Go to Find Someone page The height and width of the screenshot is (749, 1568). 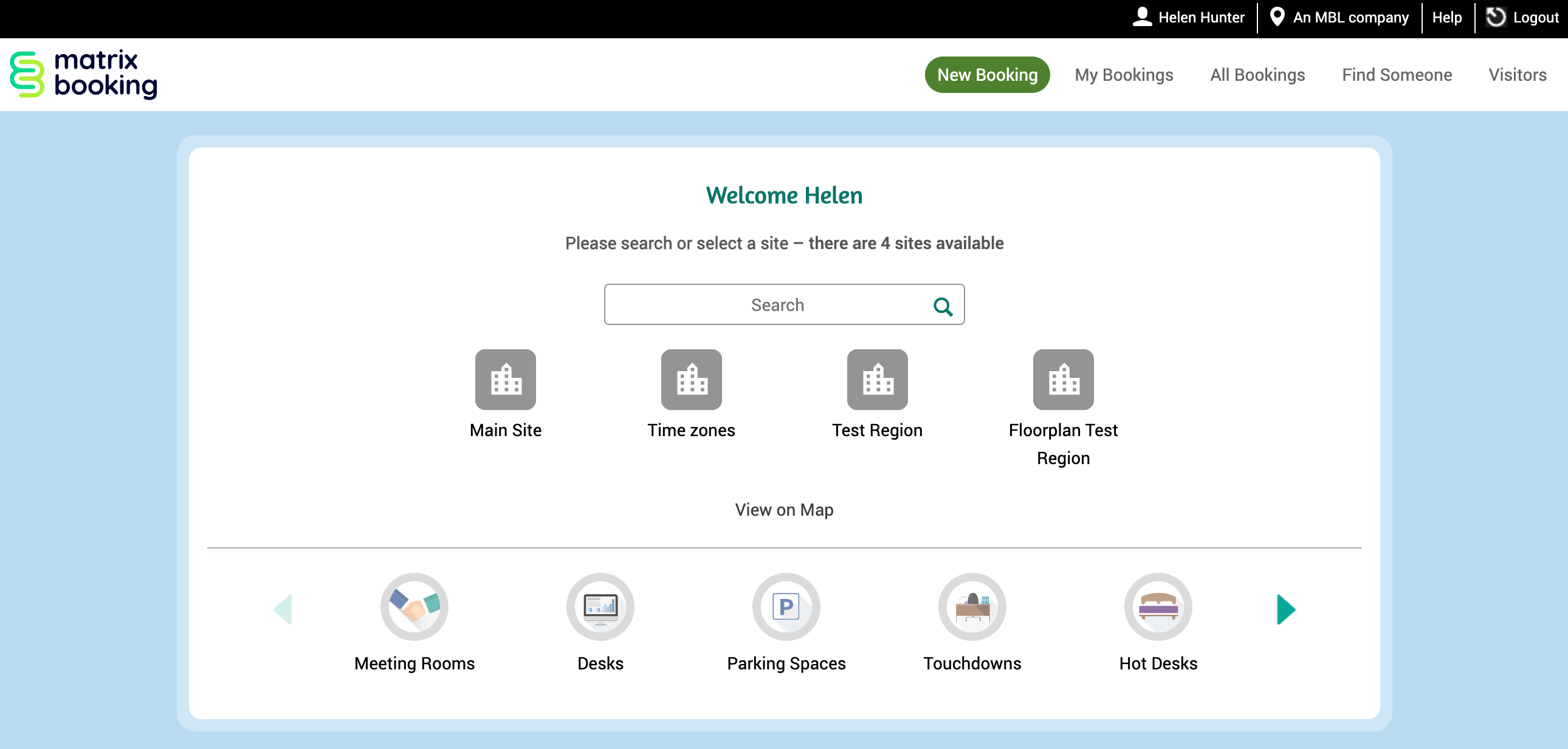point(1397,75)
